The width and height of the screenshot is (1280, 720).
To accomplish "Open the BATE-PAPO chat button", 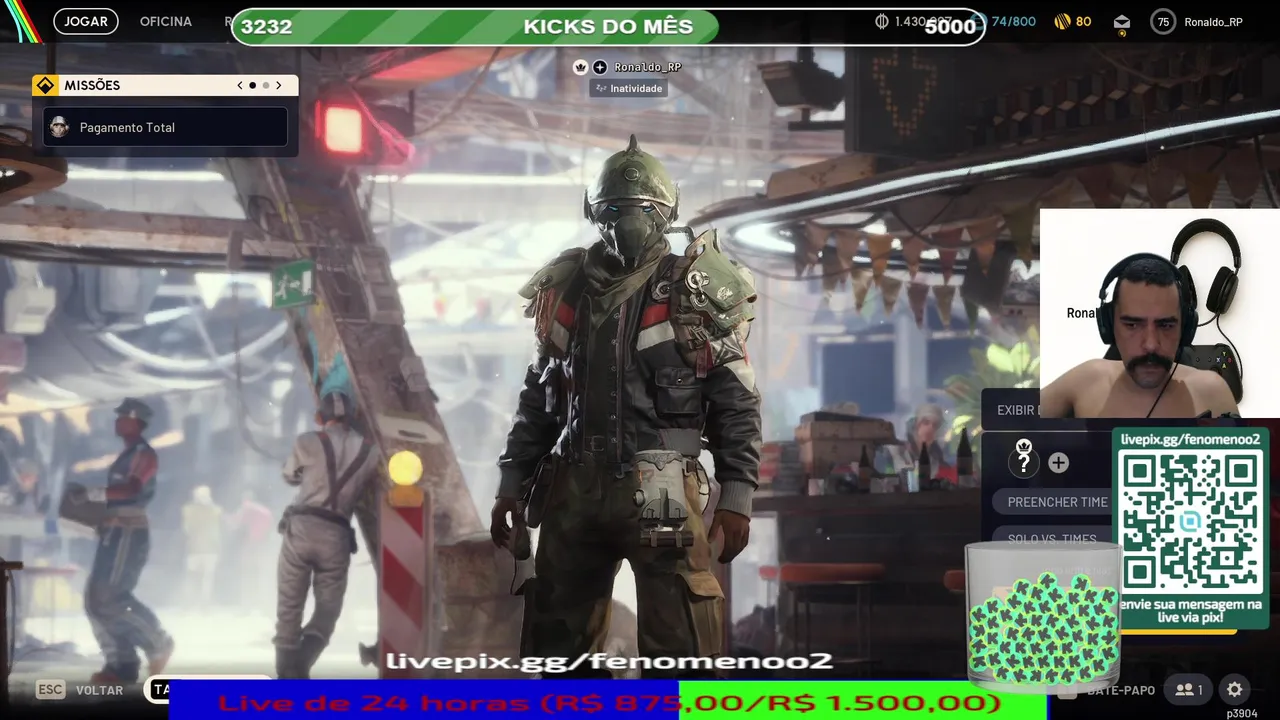I will point(1120,690).
